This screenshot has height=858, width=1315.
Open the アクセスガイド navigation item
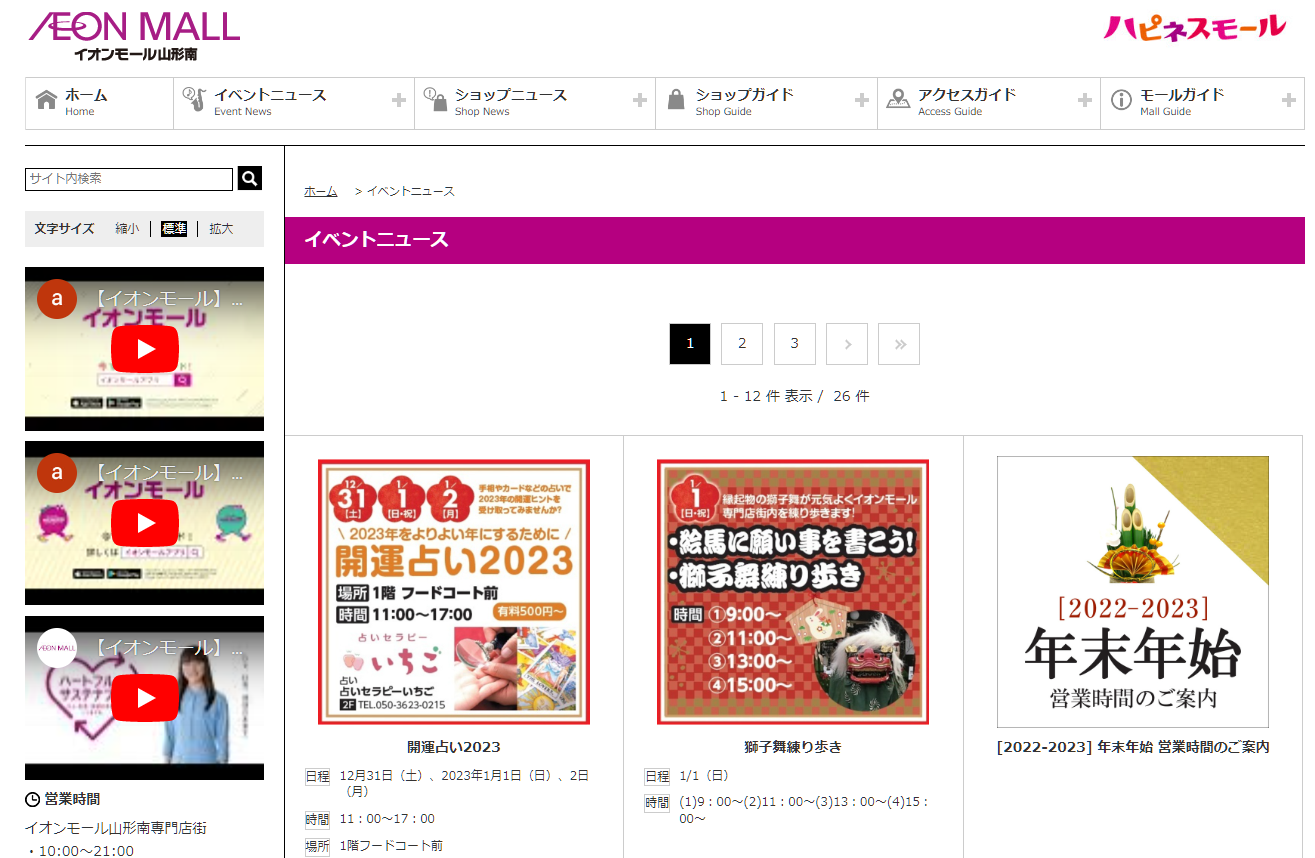[966, 103]
